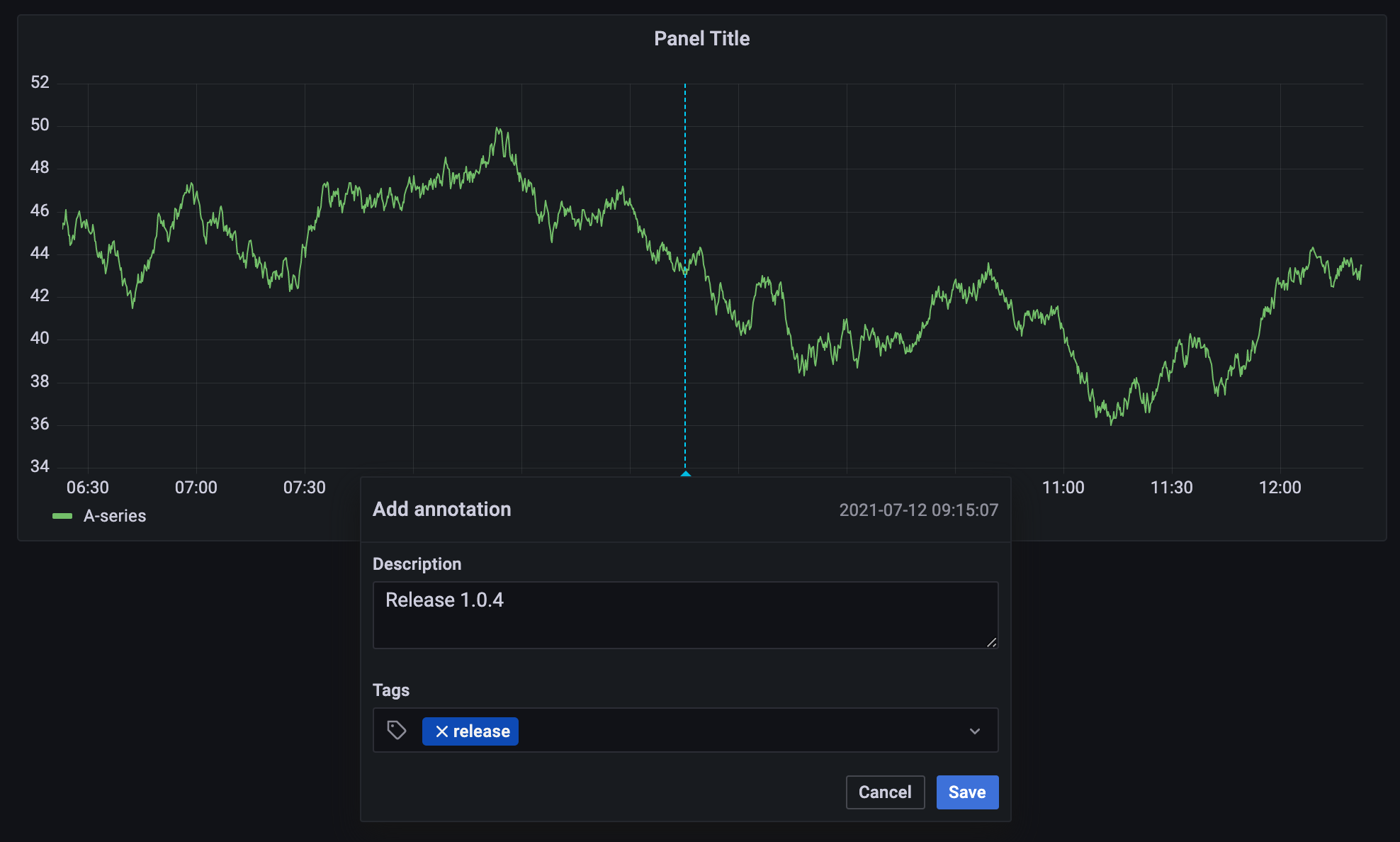Viewport: 1400px width, 842px height.
Task: Toggle the A-series legend label
Action: click(115, 516)
